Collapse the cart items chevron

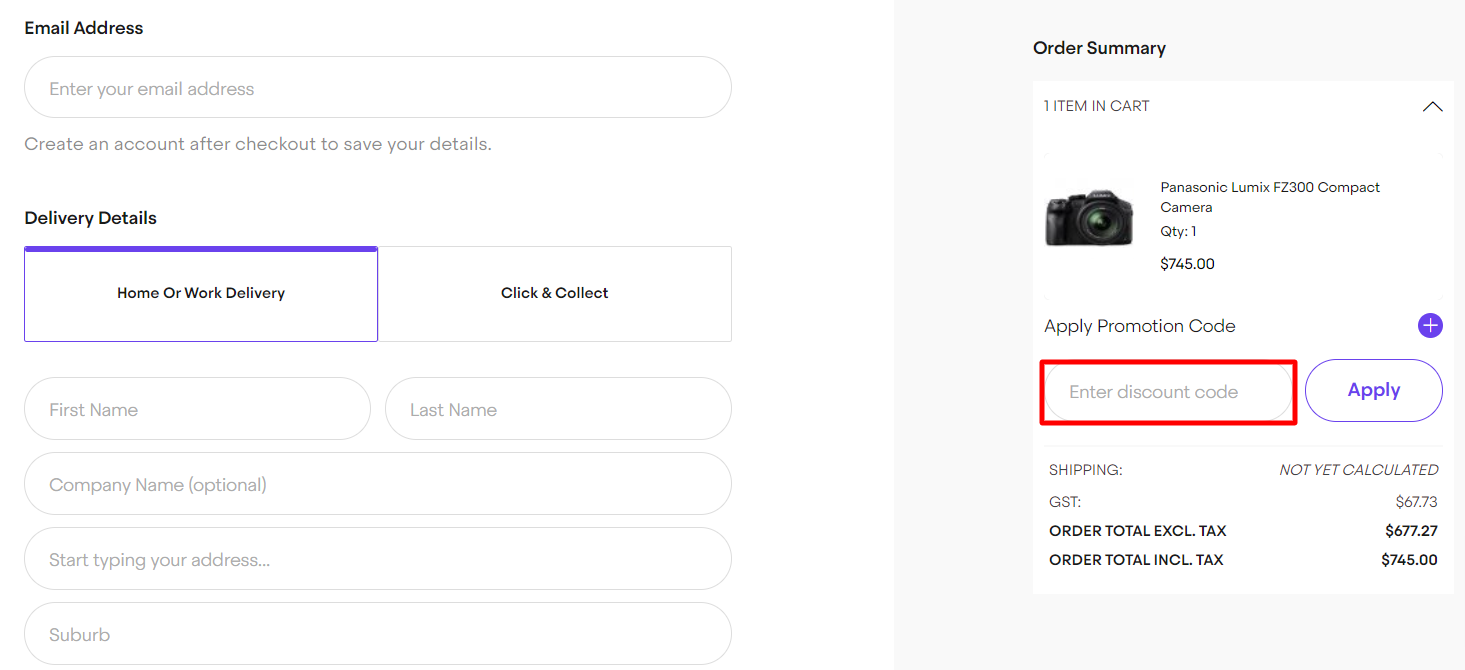point(1432,107)
